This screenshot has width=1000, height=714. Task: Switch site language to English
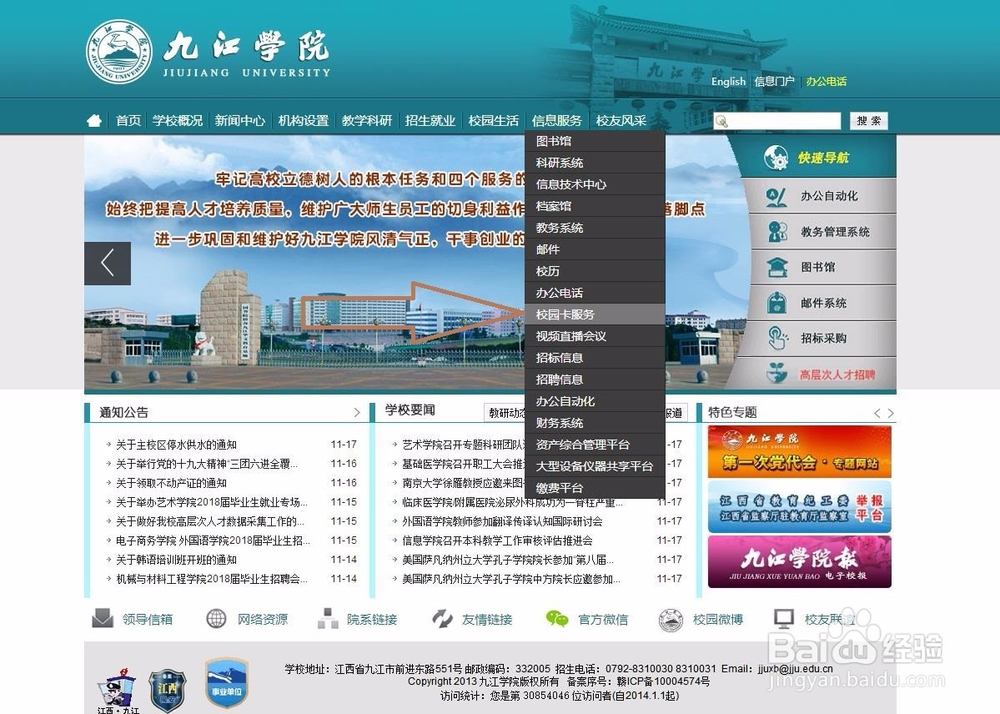tap(728, 82)
